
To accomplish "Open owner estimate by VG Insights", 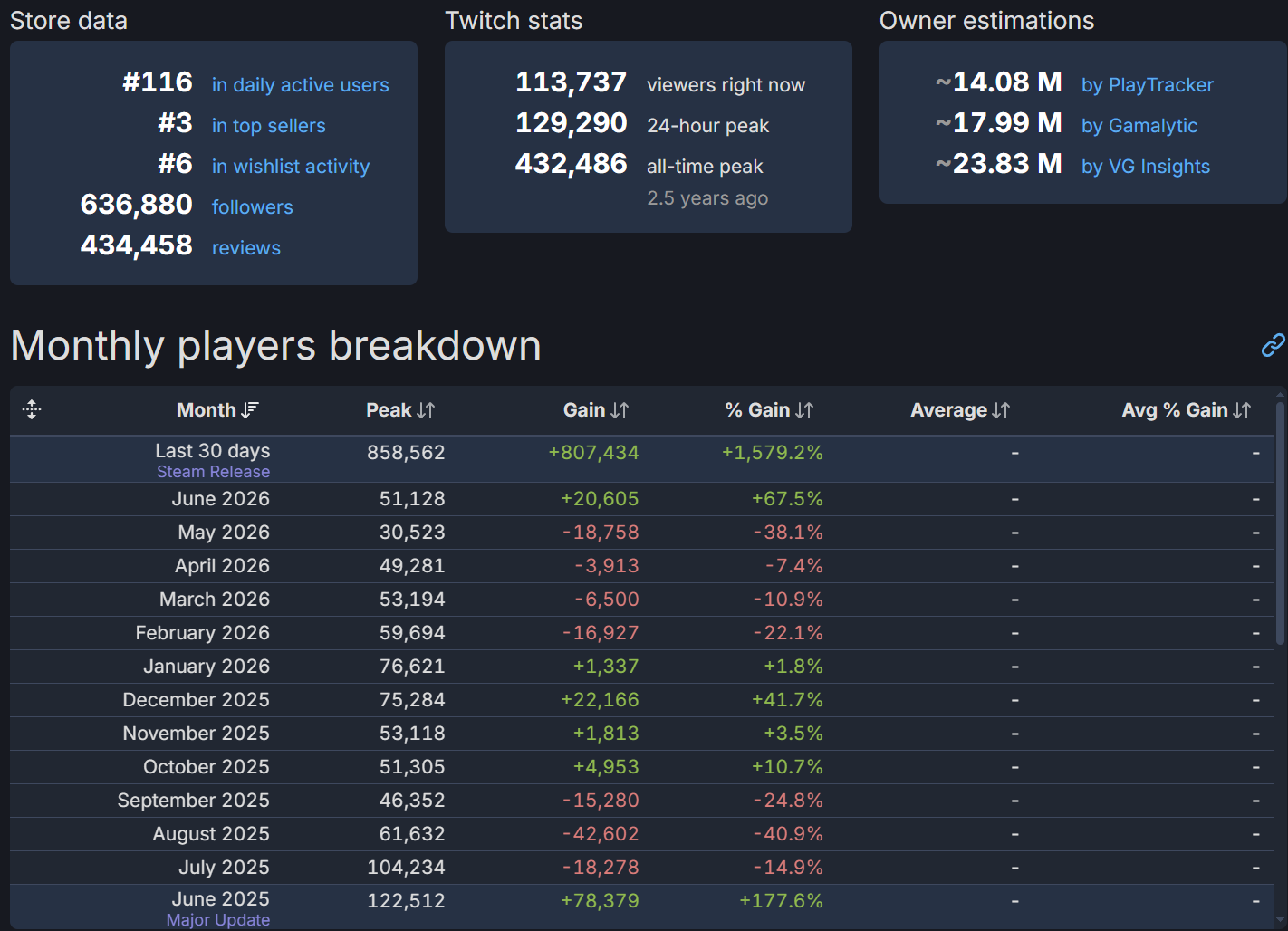I will point(1146,167).
